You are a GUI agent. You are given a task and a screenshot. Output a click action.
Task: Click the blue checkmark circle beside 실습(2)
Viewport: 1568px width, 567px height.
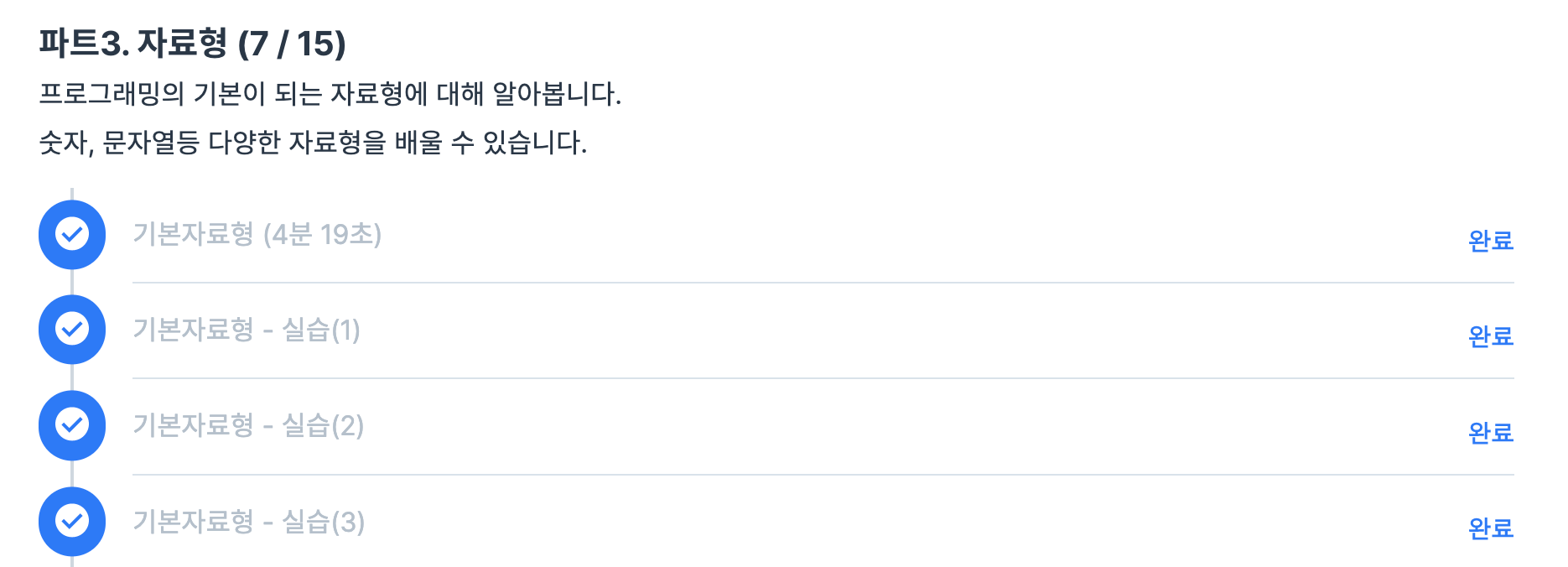point(72,425)
